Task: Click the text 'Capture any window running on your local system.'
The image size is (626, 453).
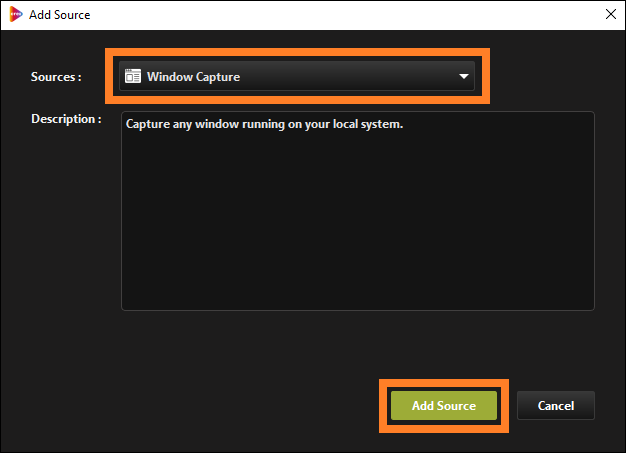Action: pos(264,124)
